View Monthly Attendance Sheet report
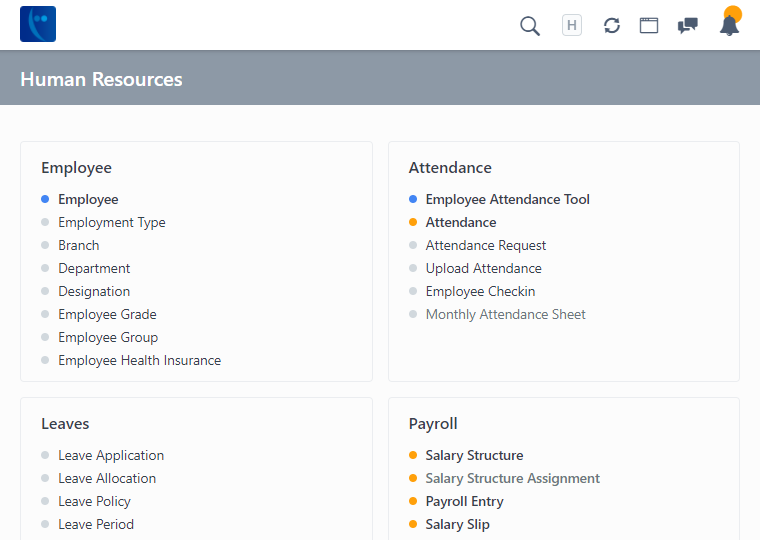Image resolution: width=760 pixels, height=540 pixels. [505, 315]
